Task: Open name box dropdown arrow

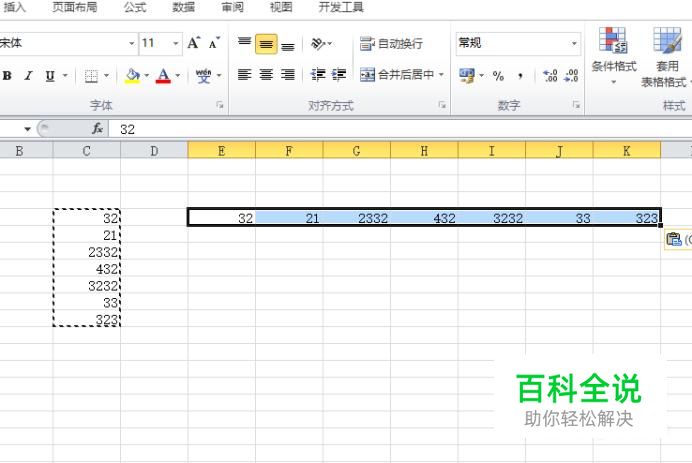Action: [27, 129]
